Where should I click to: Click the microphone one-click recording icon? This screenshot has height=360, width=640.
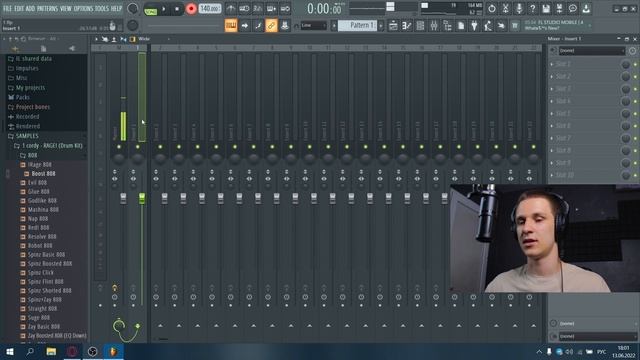pos(519,9)
